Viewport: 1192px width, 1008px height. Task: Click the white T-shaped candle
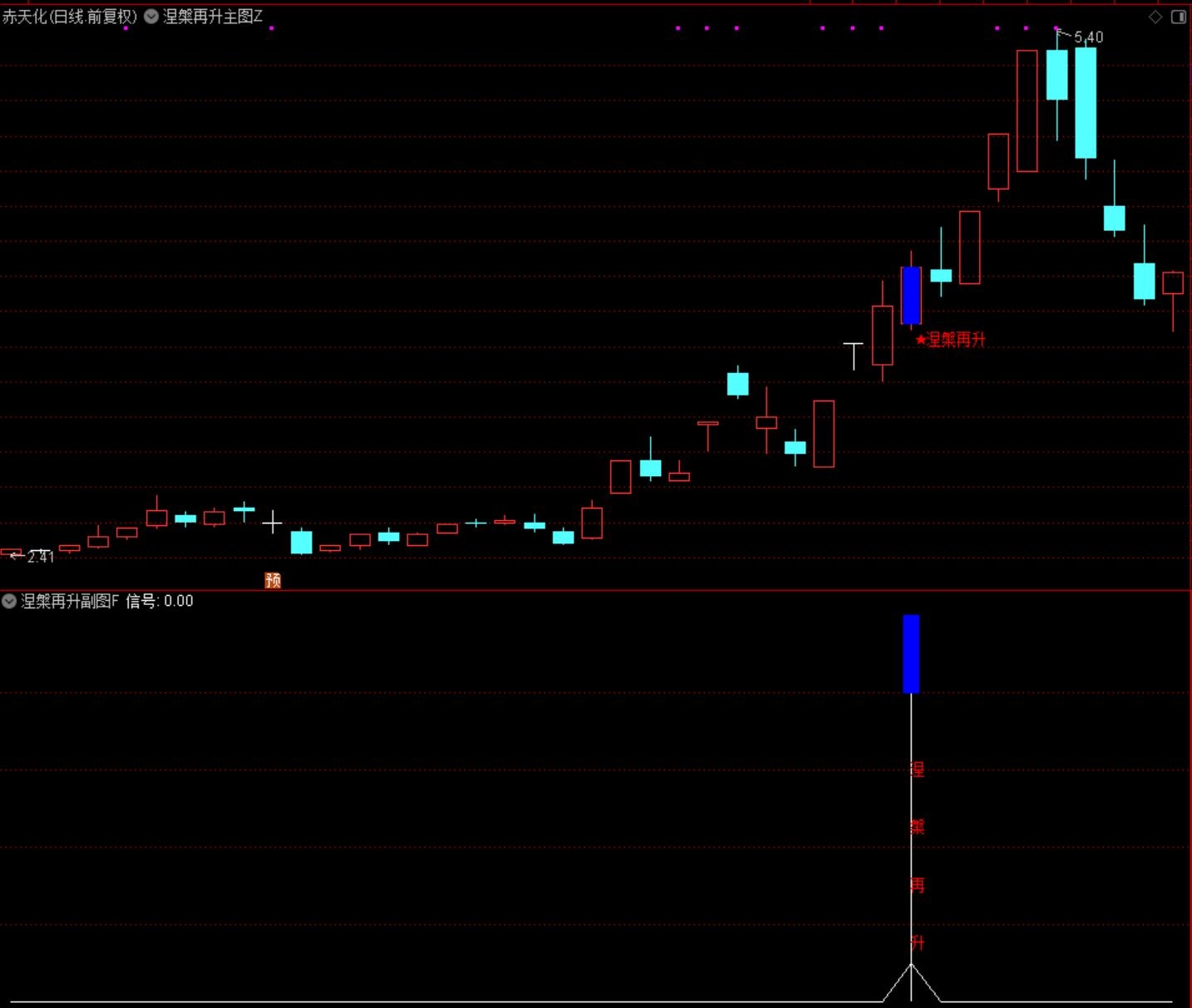[x=854, y=356]
